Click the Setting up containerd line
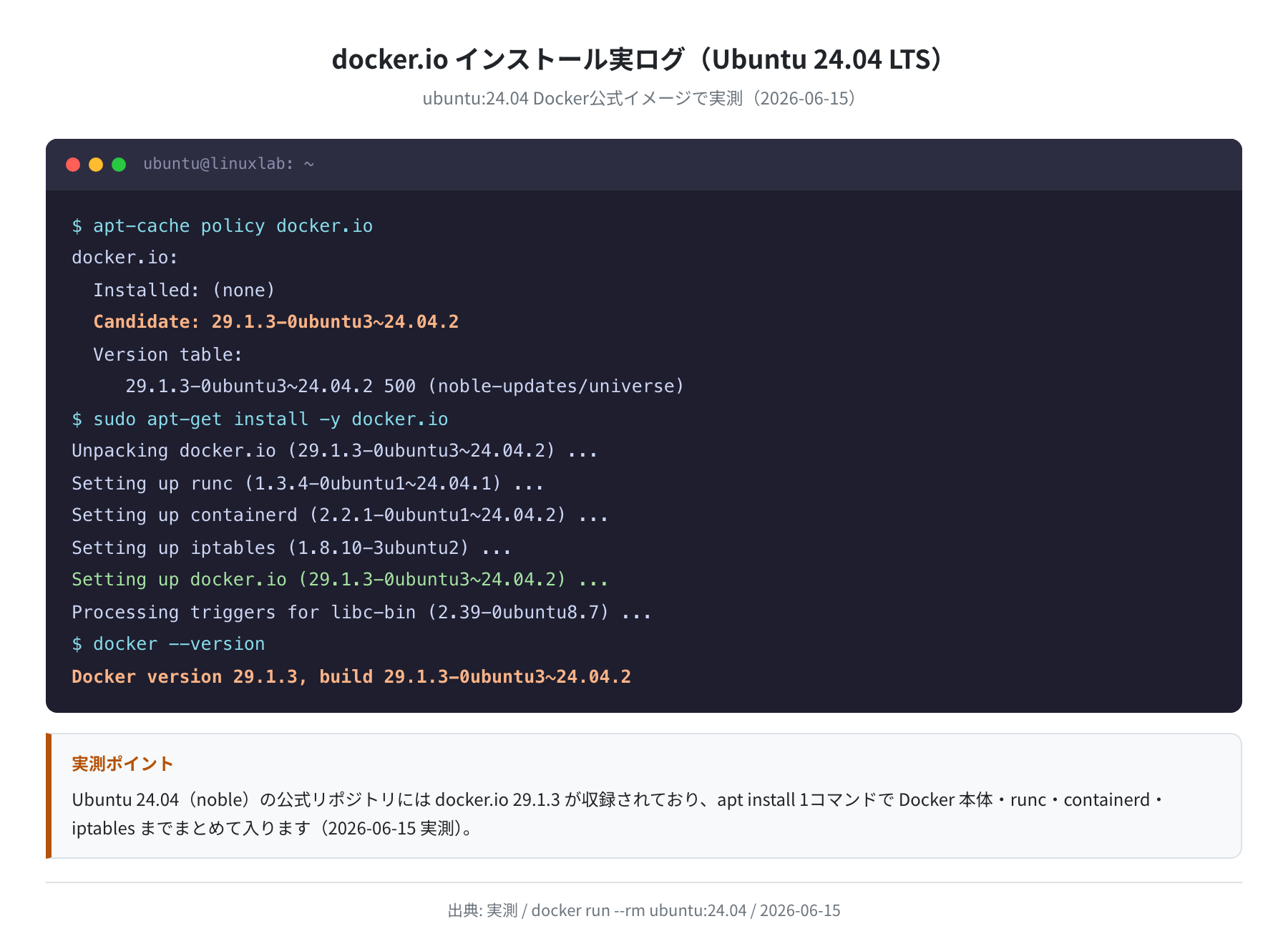This screenshot has width=1288, height=949. (340, 515)
